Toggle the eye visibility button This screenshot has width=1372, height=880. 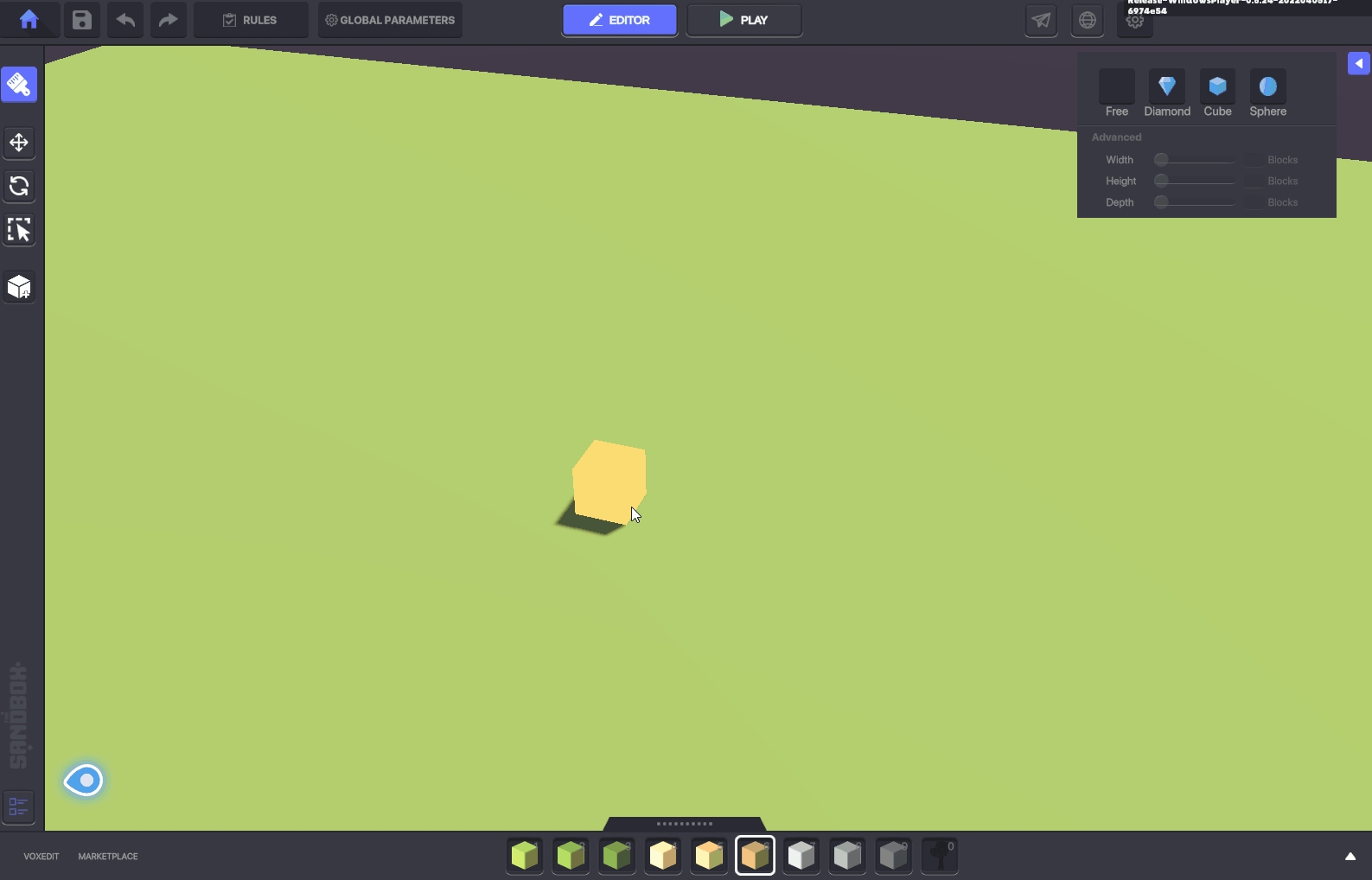click(x=84, y=781)
